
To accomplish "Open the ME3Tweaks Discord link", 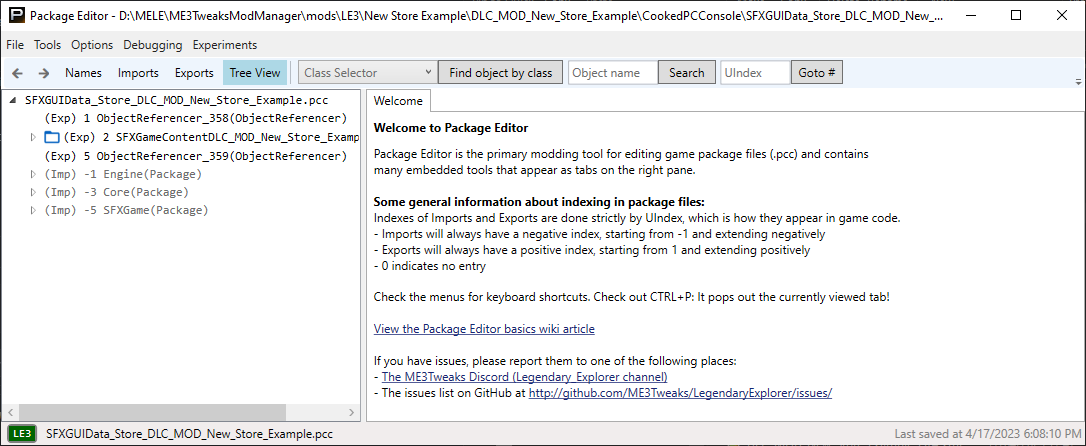I will point(524,377).
